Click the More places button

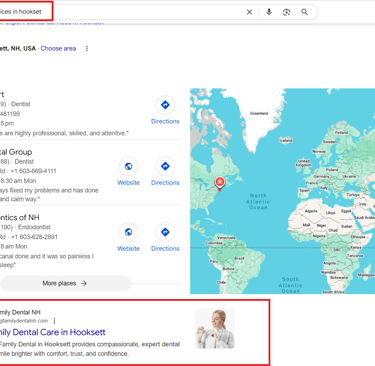click(x=65, y=283)
